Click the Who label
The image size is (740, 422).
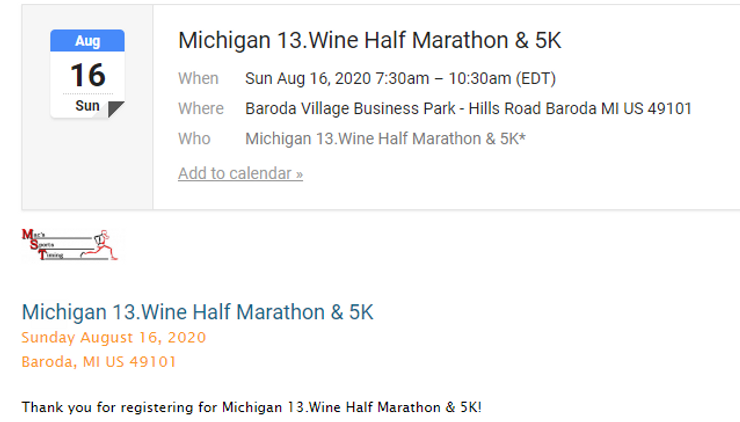[x=194, y=139]
